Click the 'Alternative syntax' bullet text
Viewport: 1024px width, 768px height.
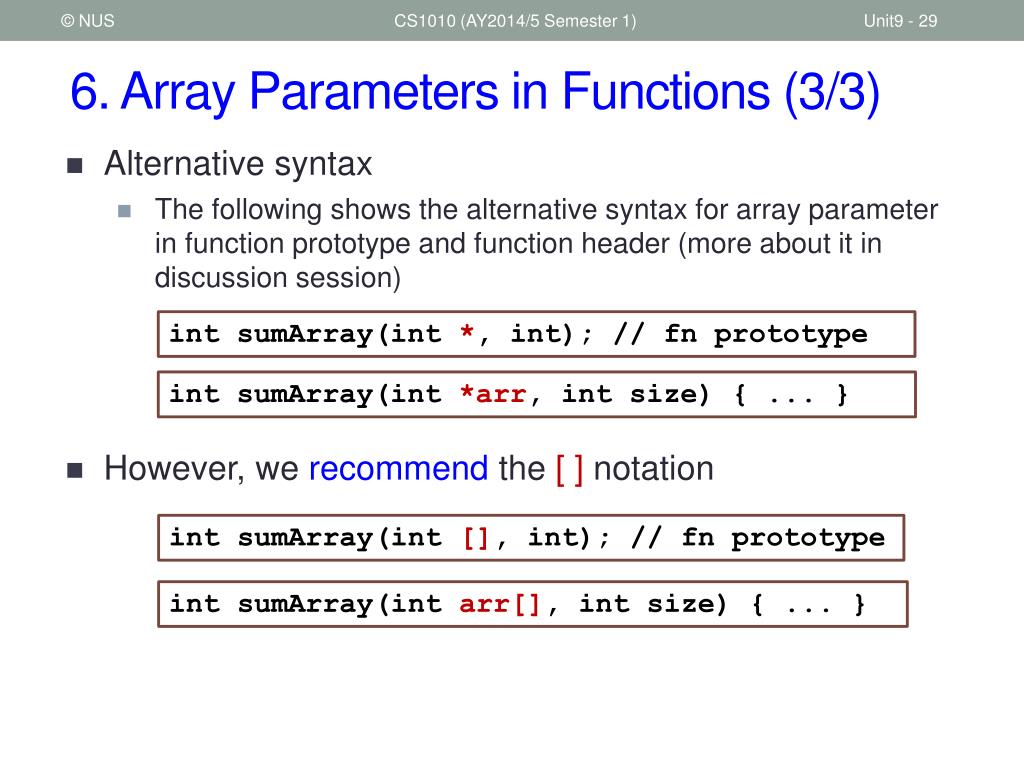point(238,163)
